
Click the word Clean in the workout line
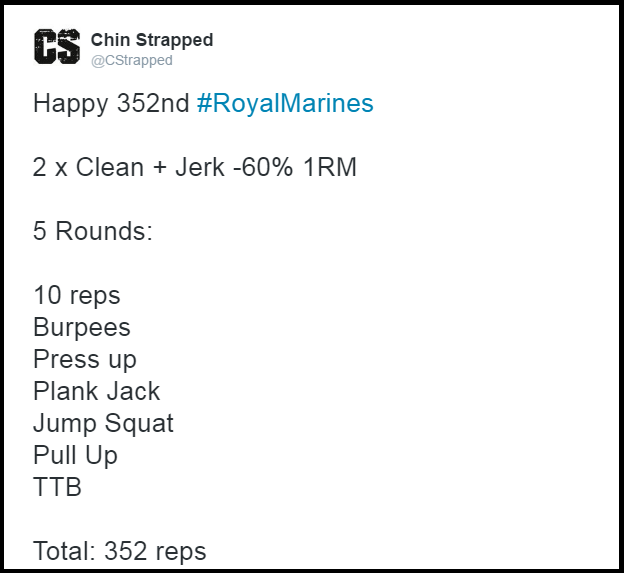[x=108, y=167]
